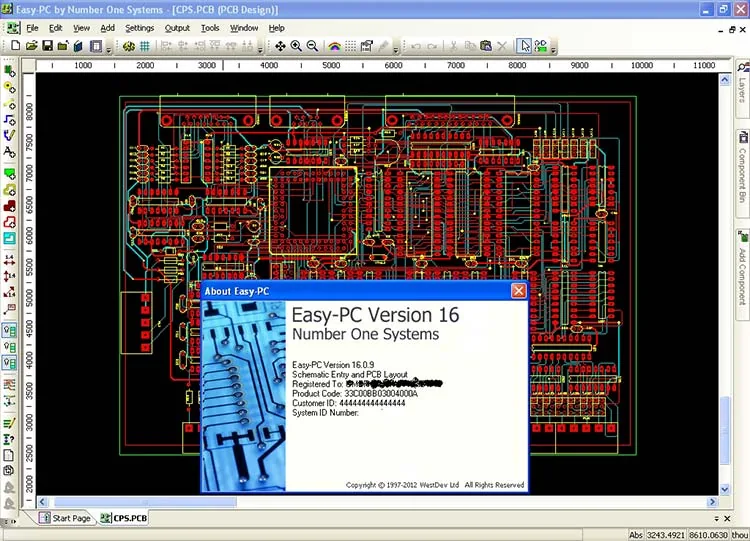The height and width of the screenshot is (541, 750).
Task: Click the Save floppy disk icon
Action: (x=47, y=46)
